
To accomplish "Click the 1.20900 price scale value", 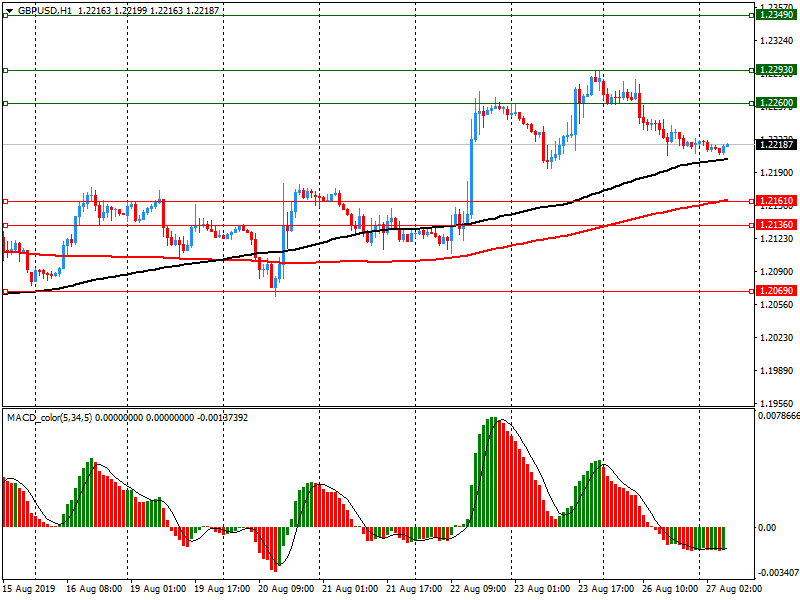I will [x=777, y=272].
